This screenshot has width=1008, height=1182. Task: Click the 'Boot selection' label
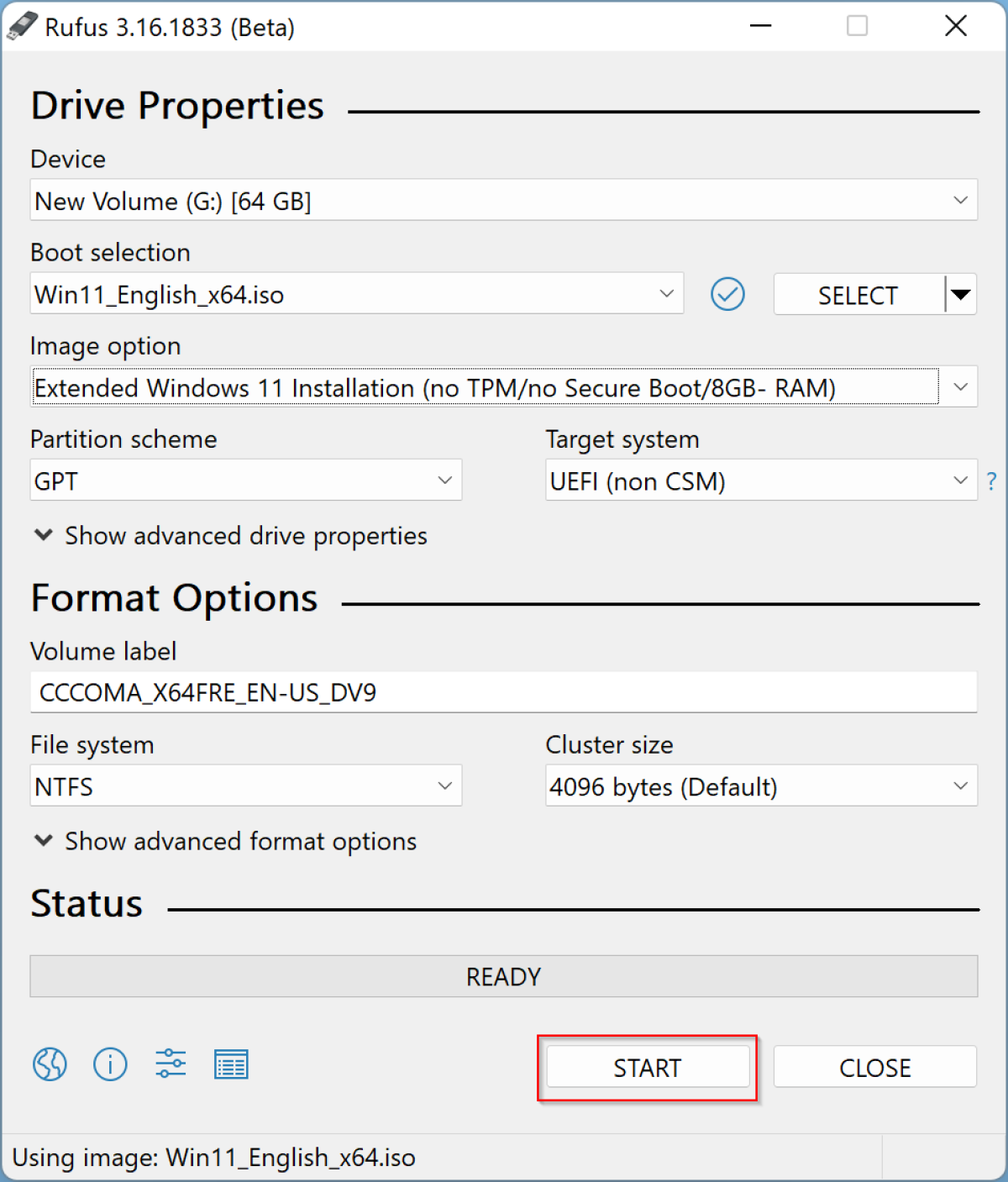[x=110, y=253]
